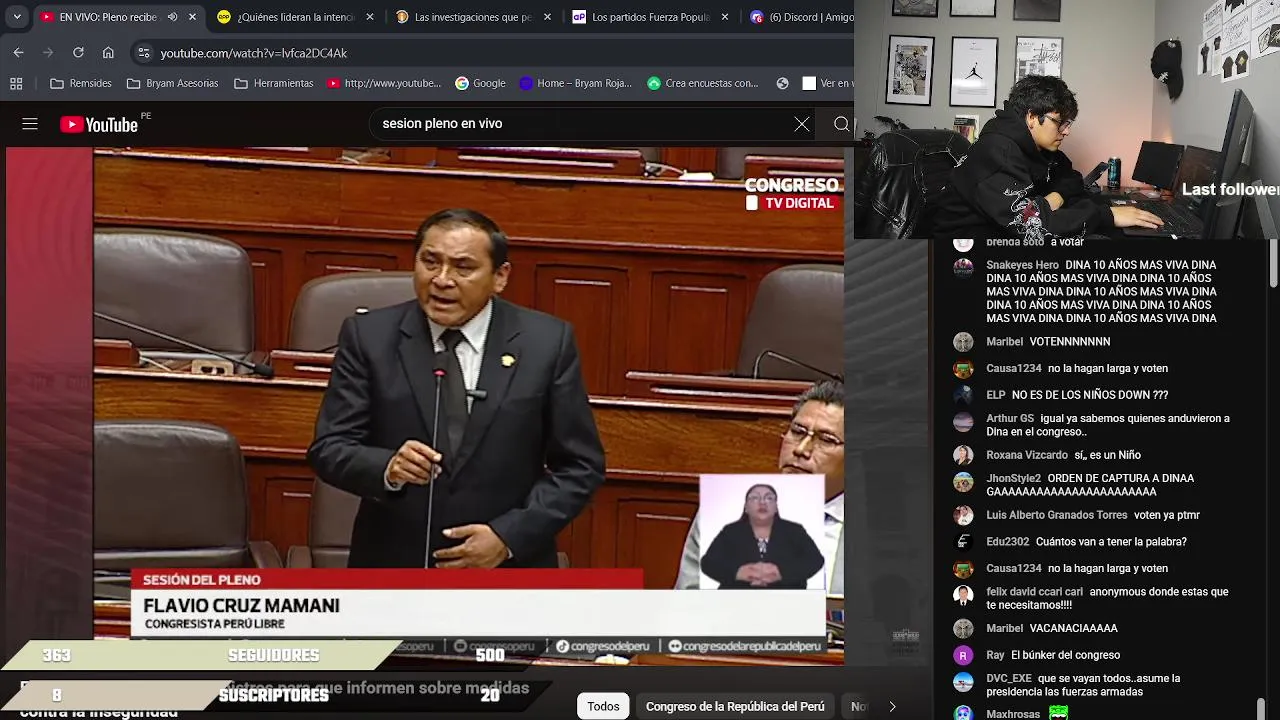Clear the YouTube search query
This screenshot has height=720, width=1280.
[802, 124]
